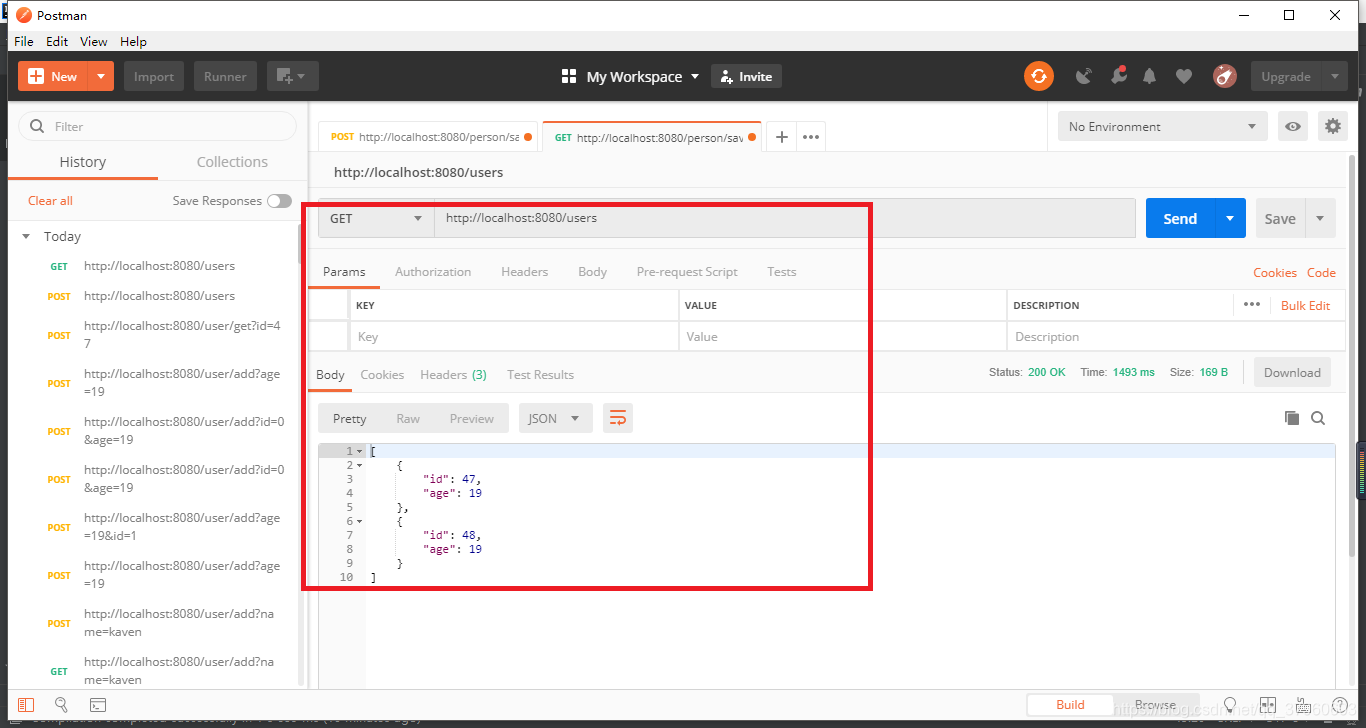
Task: Open the My Workspace dropdown
Action: (x=642, y=76)
